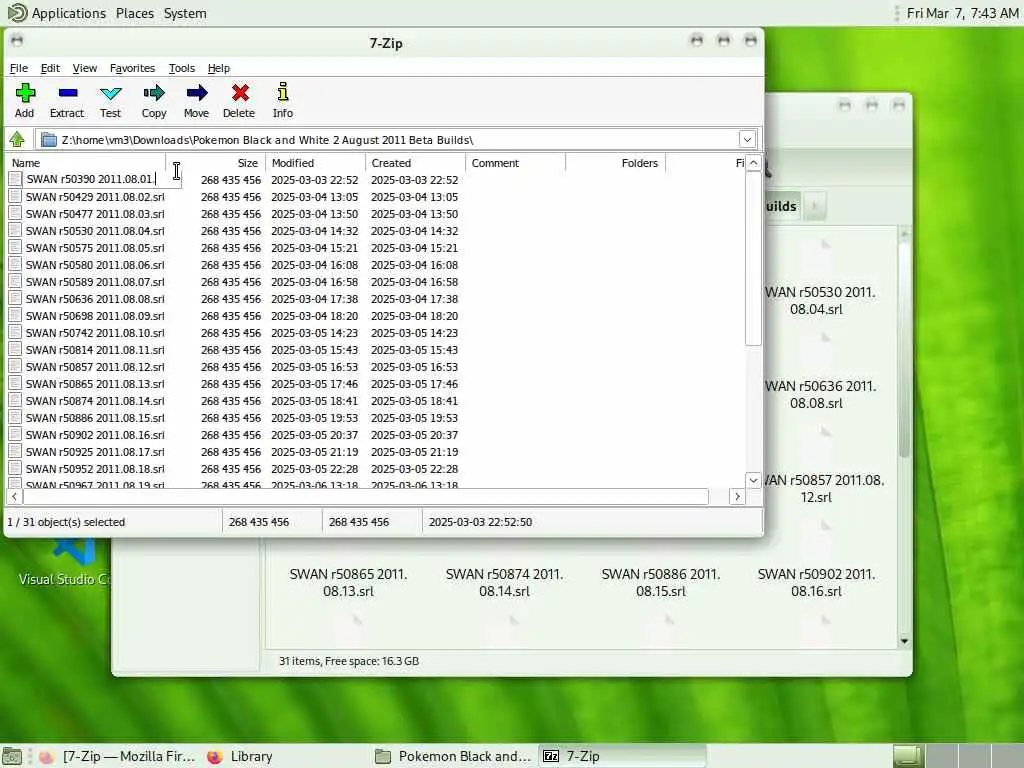
Task: Open the Help menu
Action: (x=219, y=68)
